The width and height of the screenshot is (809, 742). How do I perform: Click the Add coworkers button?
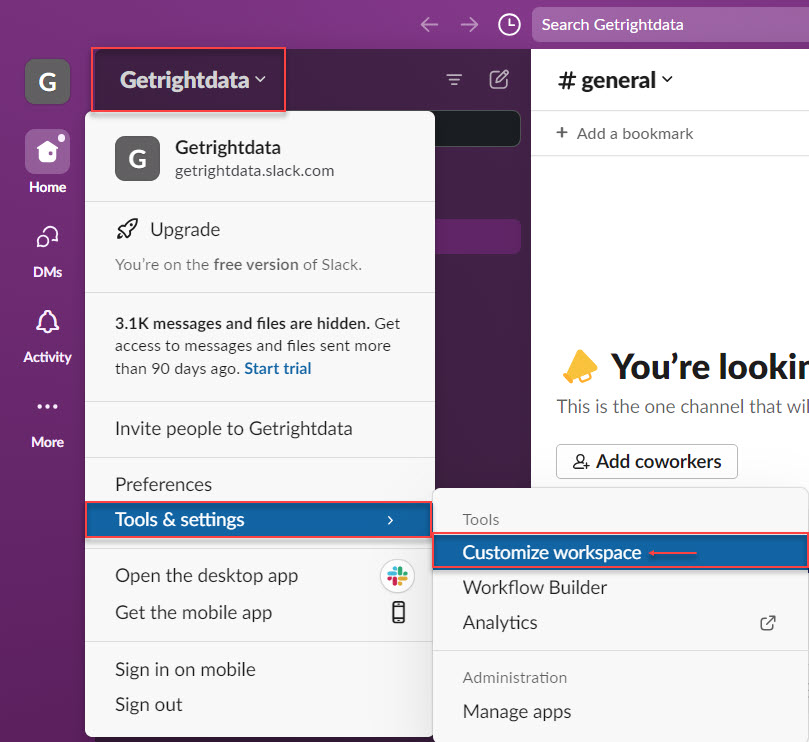647,461
